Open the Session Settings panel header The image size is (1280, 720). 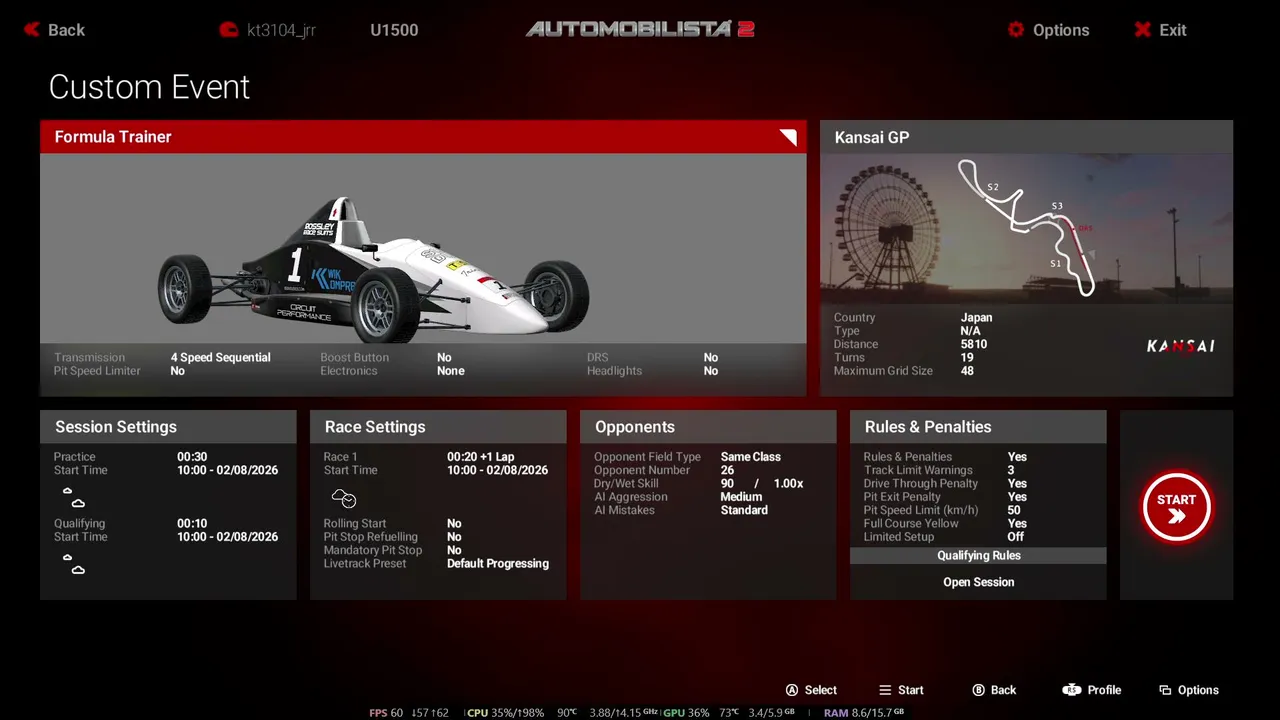pyautogui.click(x=168, y=427)
